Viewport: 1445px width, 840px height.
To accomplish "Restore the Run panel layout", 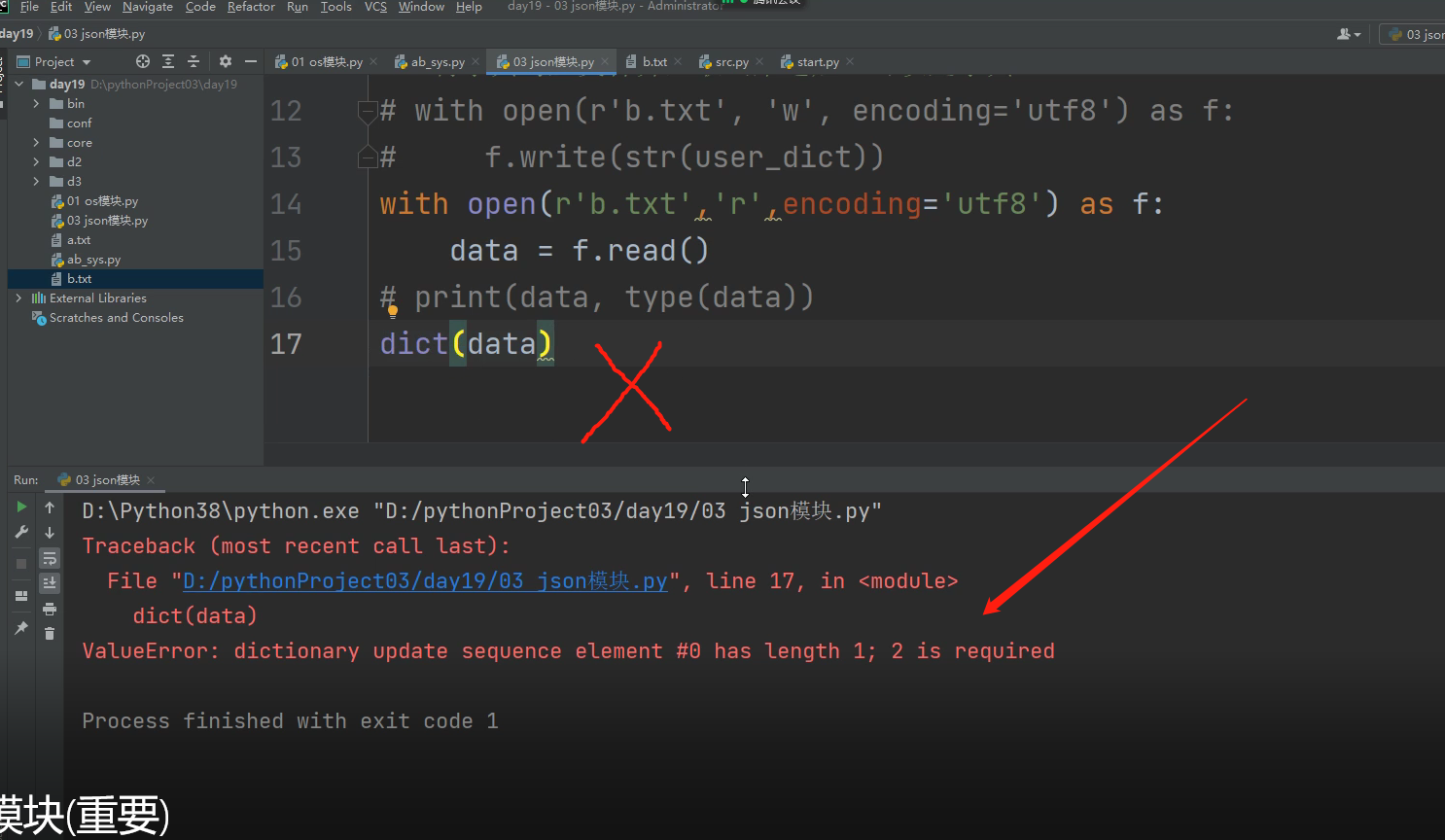I will tap(21, 596).
